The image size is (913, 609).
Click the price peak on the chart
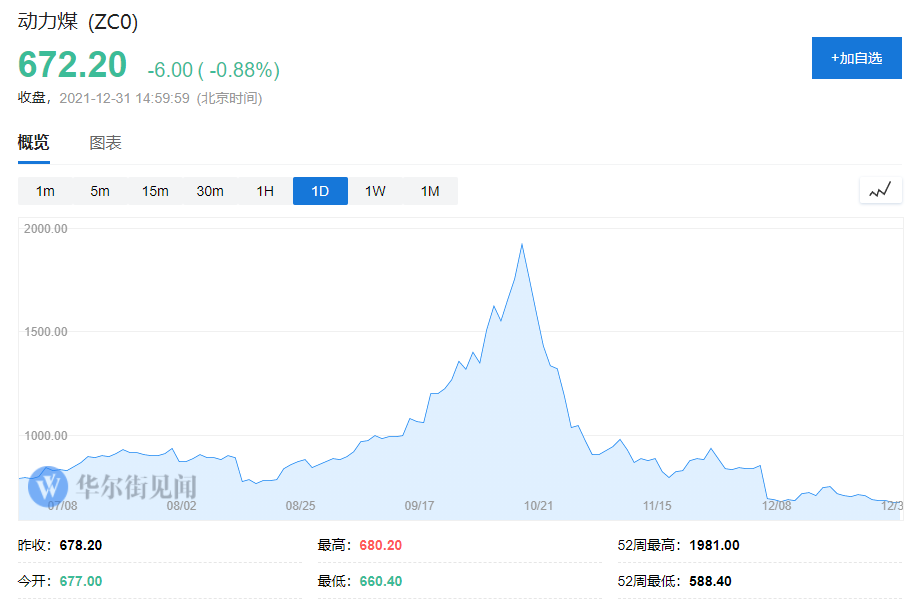coord(521,245)
